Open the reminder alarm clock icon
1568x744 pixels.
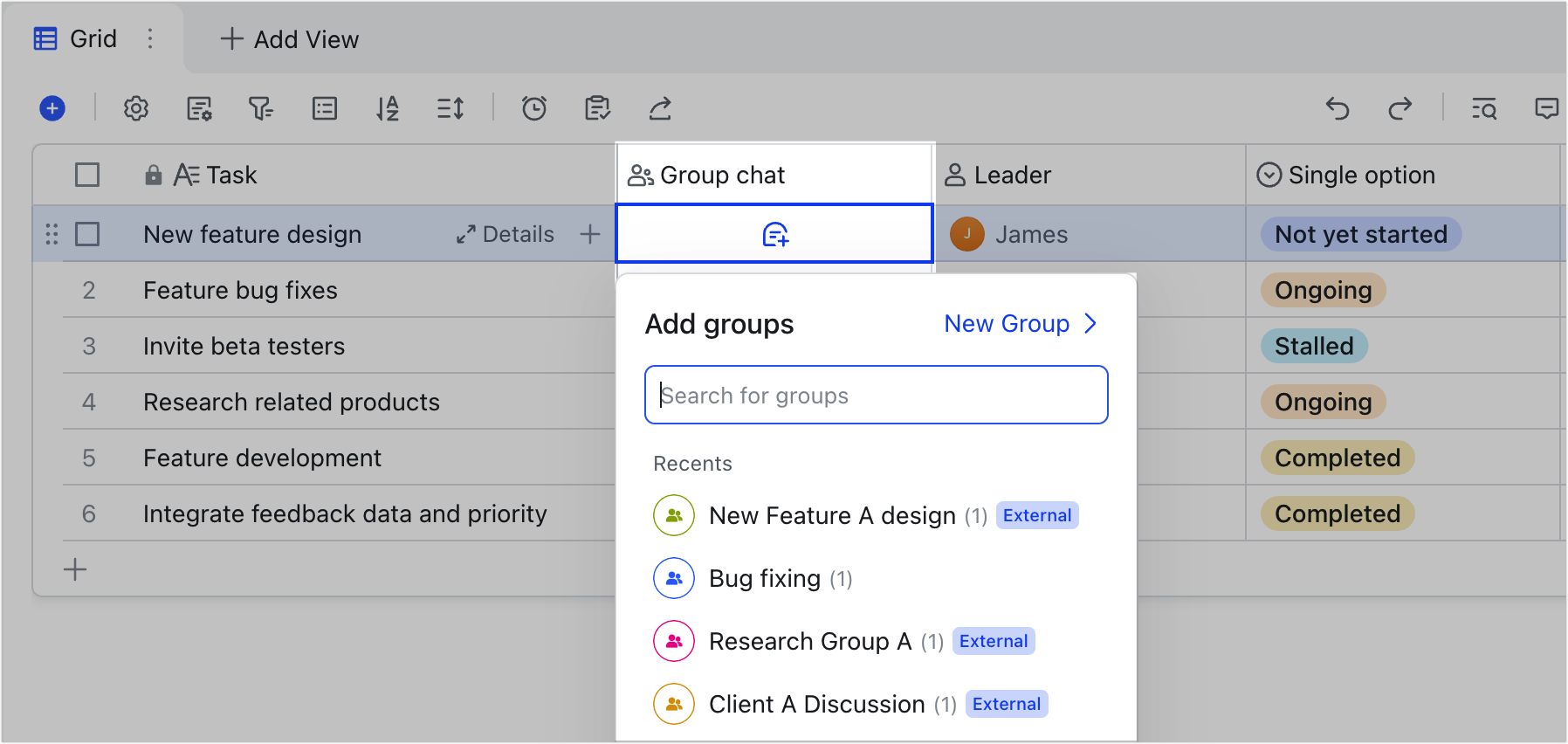point(534,108)
